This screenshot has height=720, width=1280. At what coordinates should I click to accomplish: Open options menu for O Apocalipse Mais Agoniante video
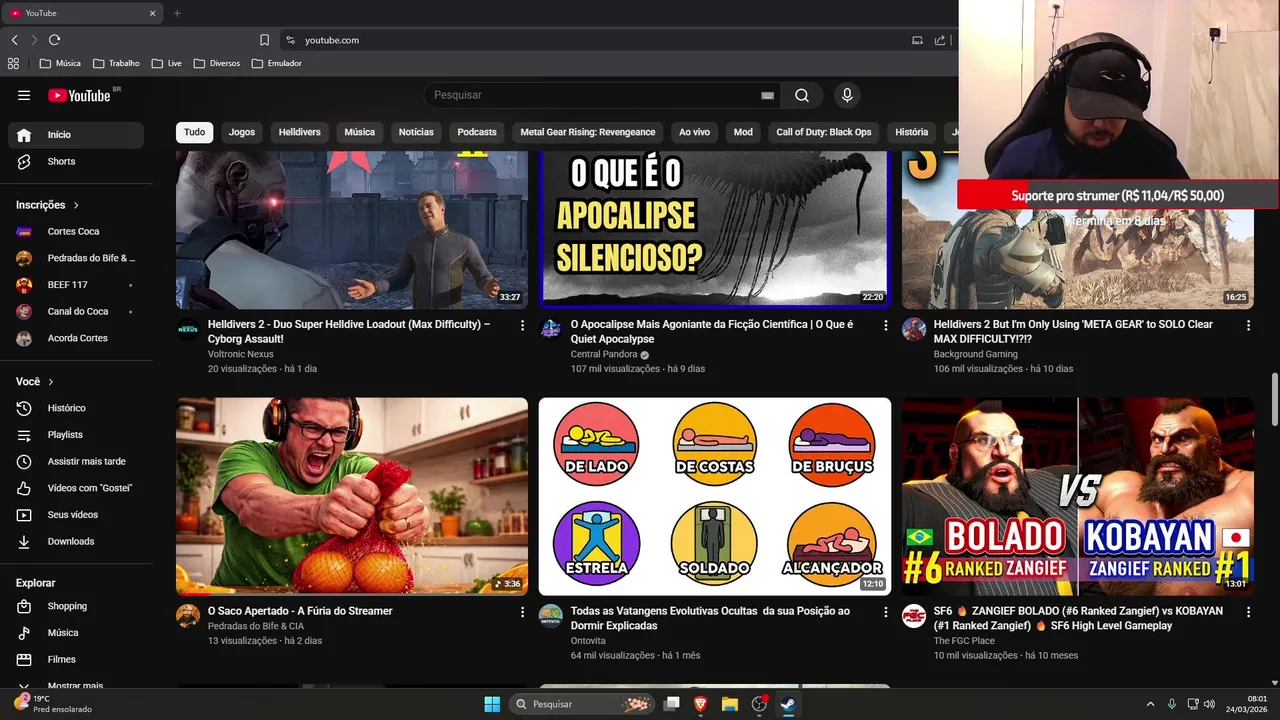click(885, 325)
